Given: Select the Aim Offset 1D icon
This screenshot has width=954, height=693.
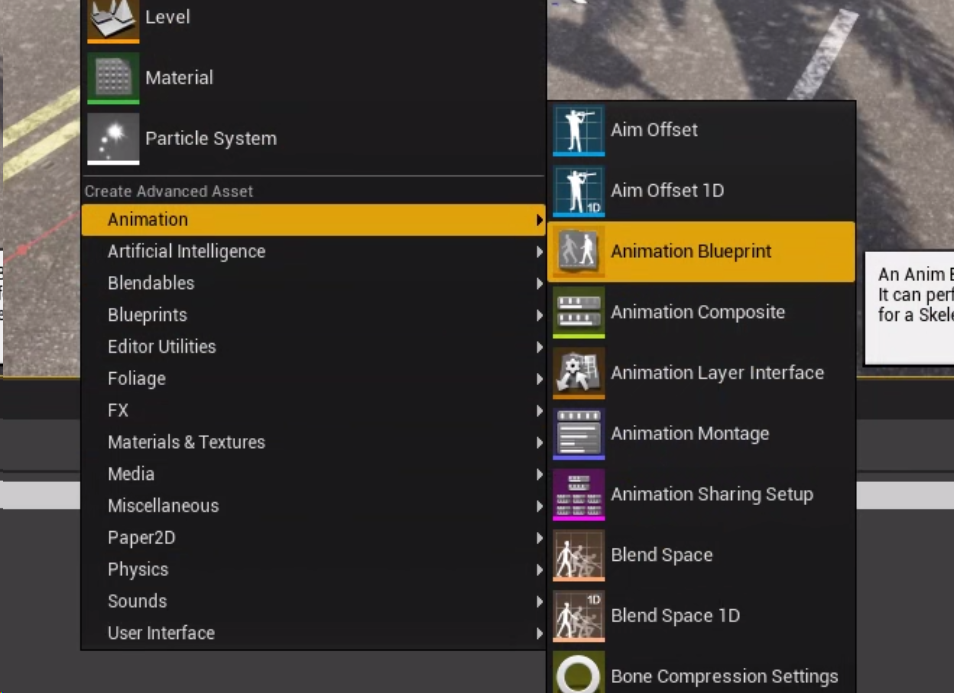Looking at the screenshot, I should 579,191.
